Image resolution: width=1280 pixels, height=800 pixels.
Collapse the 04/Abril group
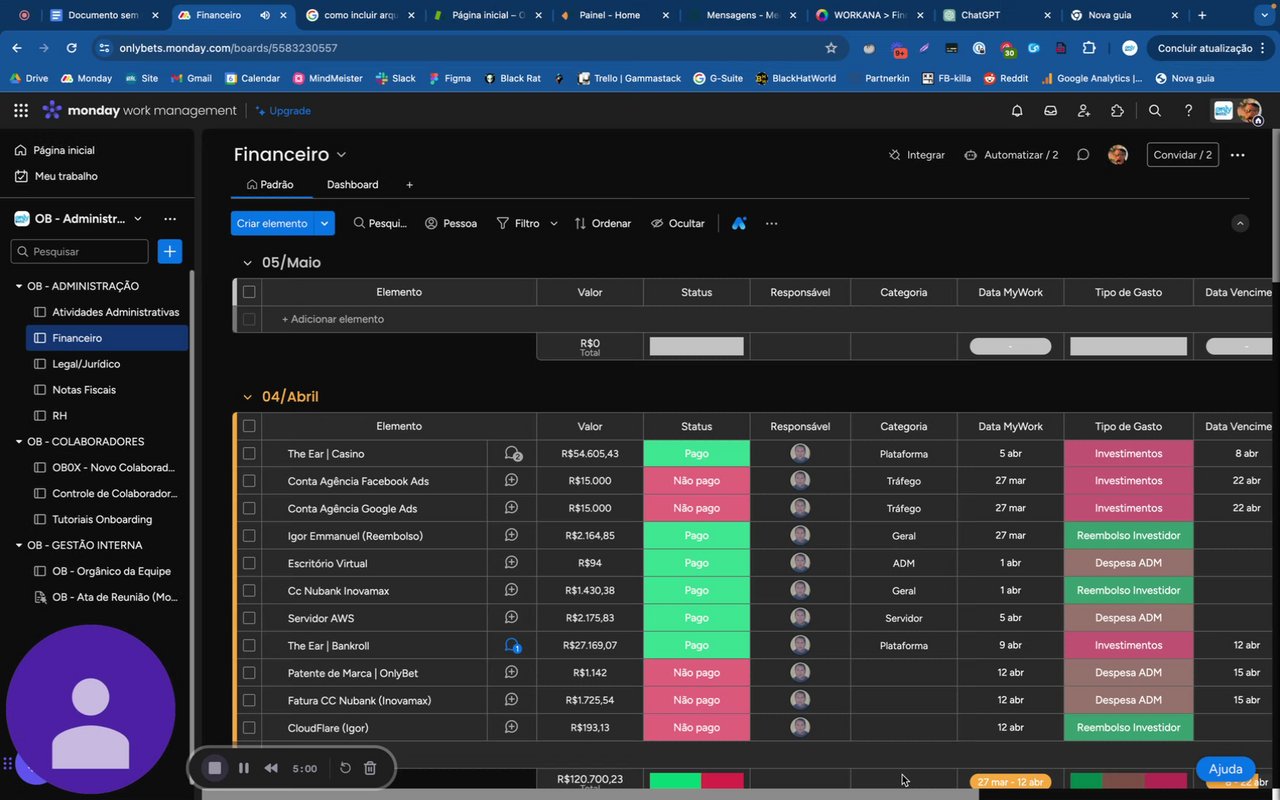(x=248, y=397)
